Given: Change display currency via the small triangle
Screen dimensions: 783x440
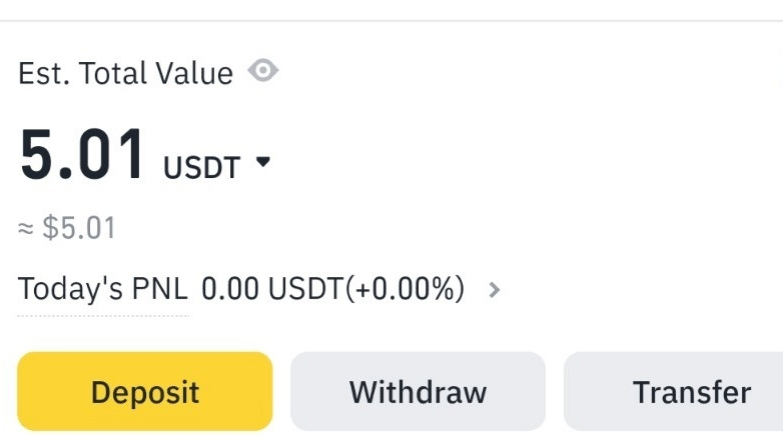Looking at the screenshot, I should [x=263, y=161].
